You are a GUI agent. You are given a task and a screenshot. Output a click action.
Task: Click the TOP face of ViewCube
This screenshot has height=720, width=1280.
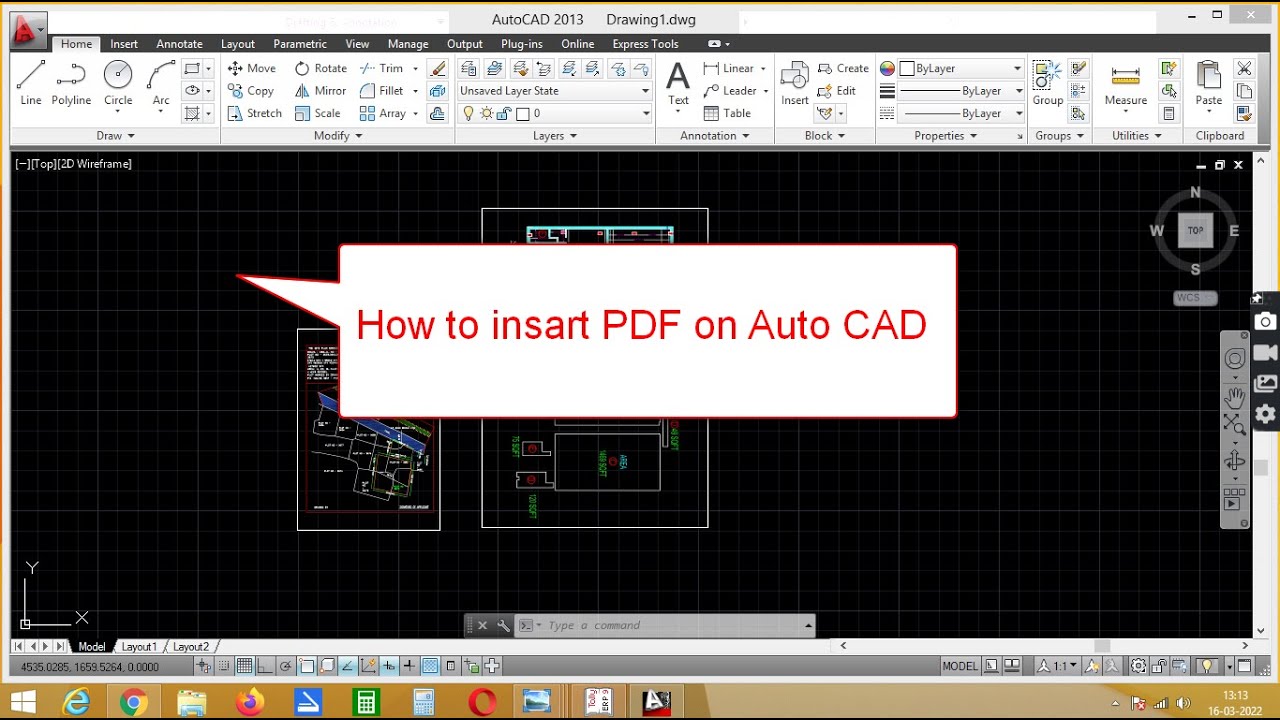1195,230
